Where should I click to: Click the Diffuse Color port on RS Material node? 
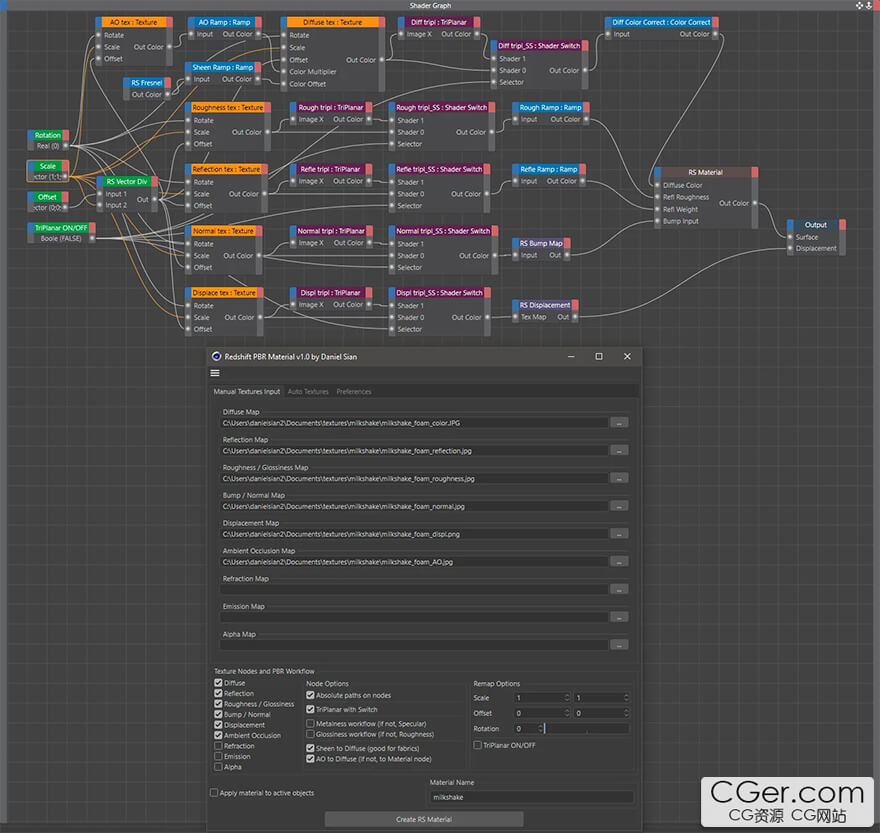click(x=657, y=185)
